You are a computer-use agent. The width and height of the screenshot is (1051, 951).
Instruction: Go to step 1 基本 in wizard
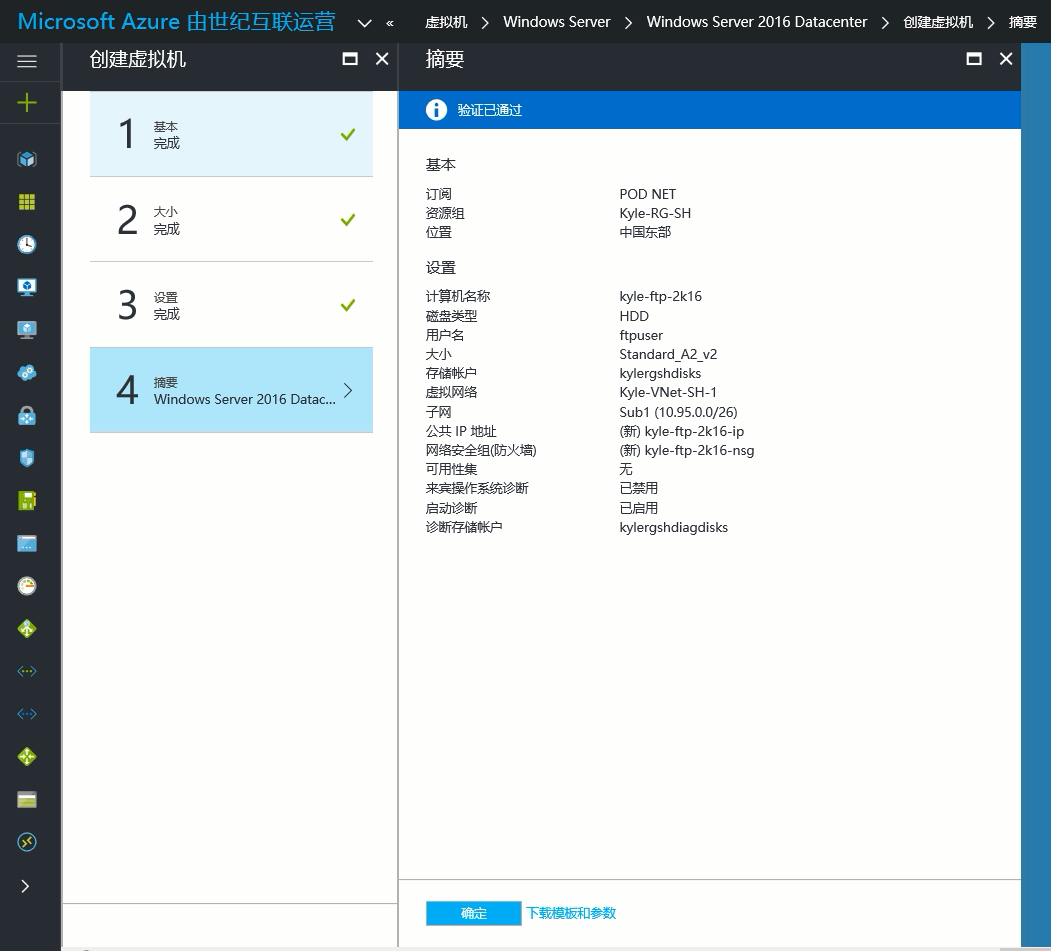point(231,134)
